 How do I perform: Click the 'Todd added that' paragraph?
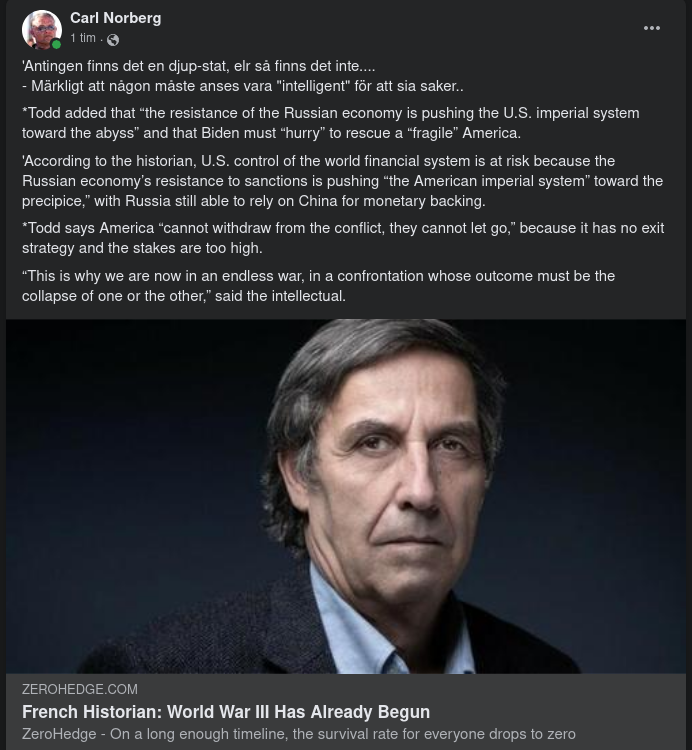pyautogui.click(x=330, y=123)
